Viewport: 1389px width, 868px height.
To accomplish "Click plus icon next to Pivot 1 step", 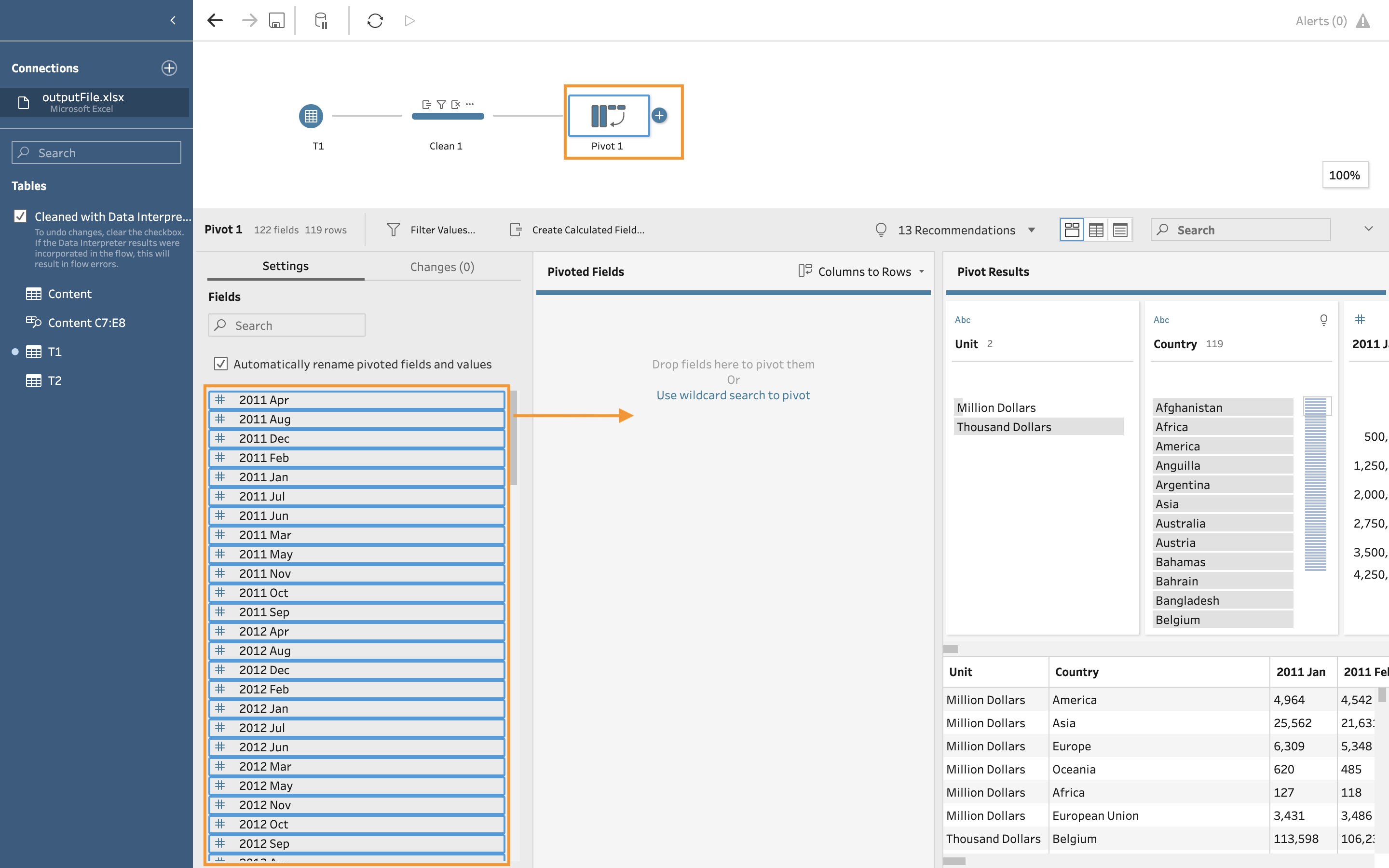I will click(x=659, y=115).
